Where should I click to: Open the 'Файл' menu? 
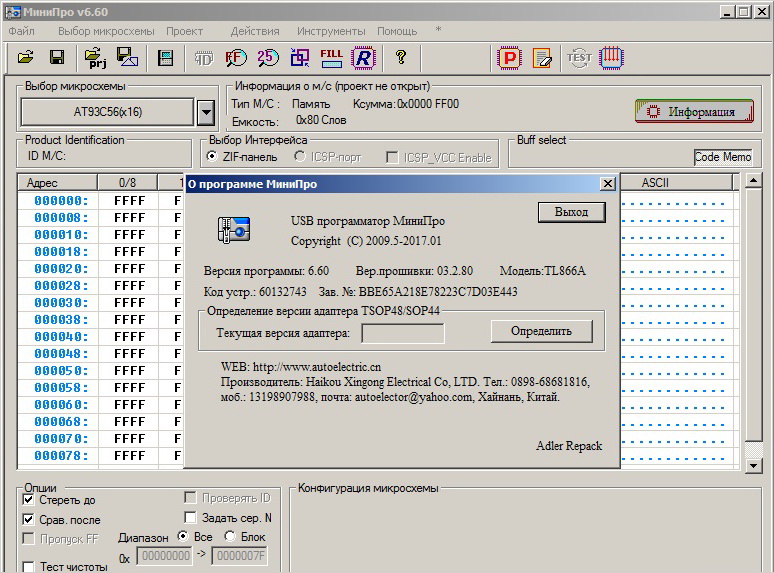click(21, 31)
